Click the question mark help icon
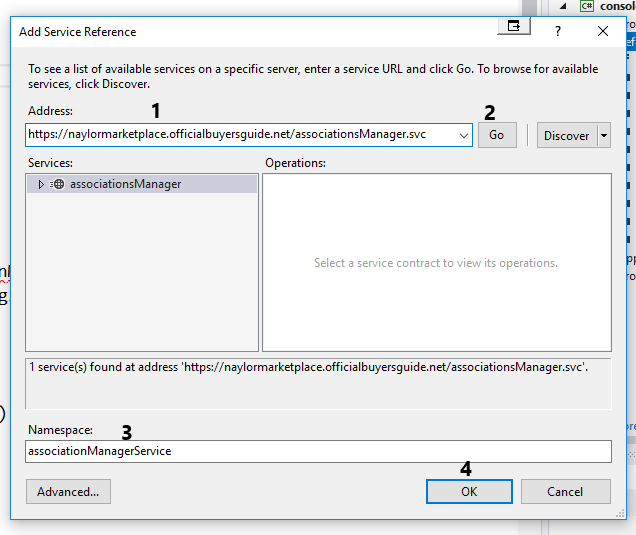636x535 pixels. [x=558, y=31]
